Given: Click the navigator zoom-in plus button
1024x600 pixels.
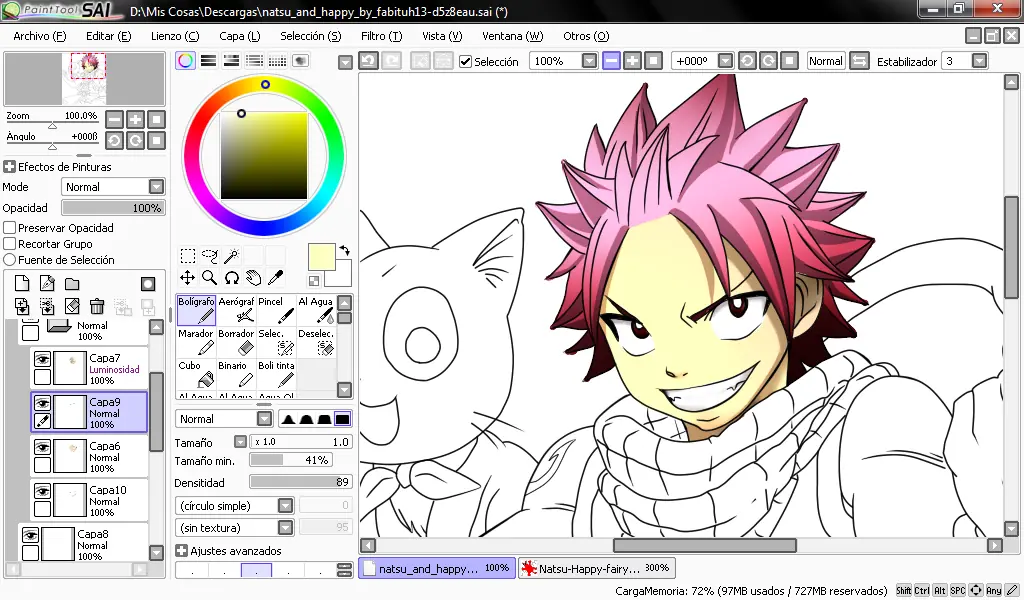Looking at the screenshot, I should pos(135,119).
